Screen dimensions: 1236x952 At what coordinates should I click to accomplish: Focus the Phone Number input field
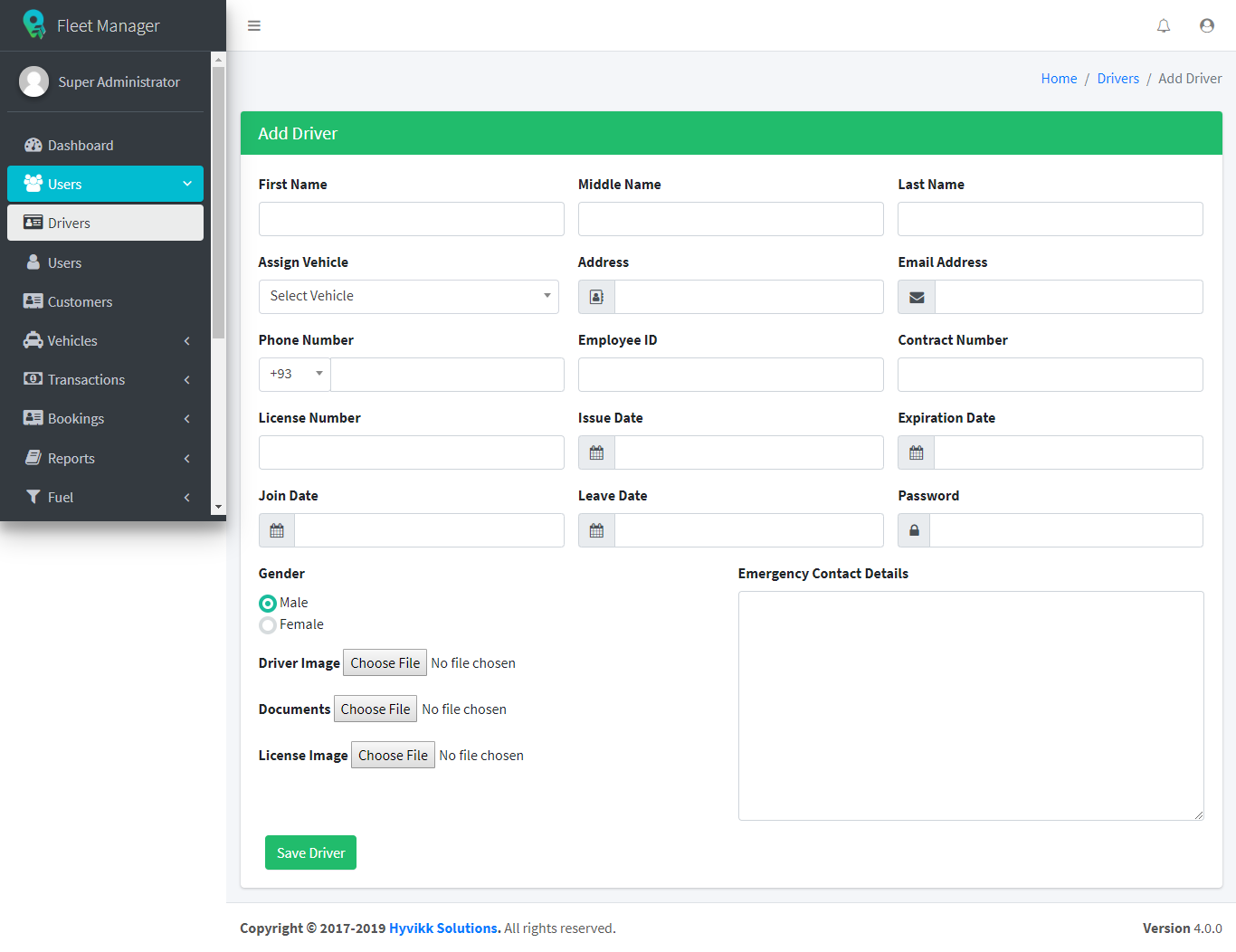[447, 375]
